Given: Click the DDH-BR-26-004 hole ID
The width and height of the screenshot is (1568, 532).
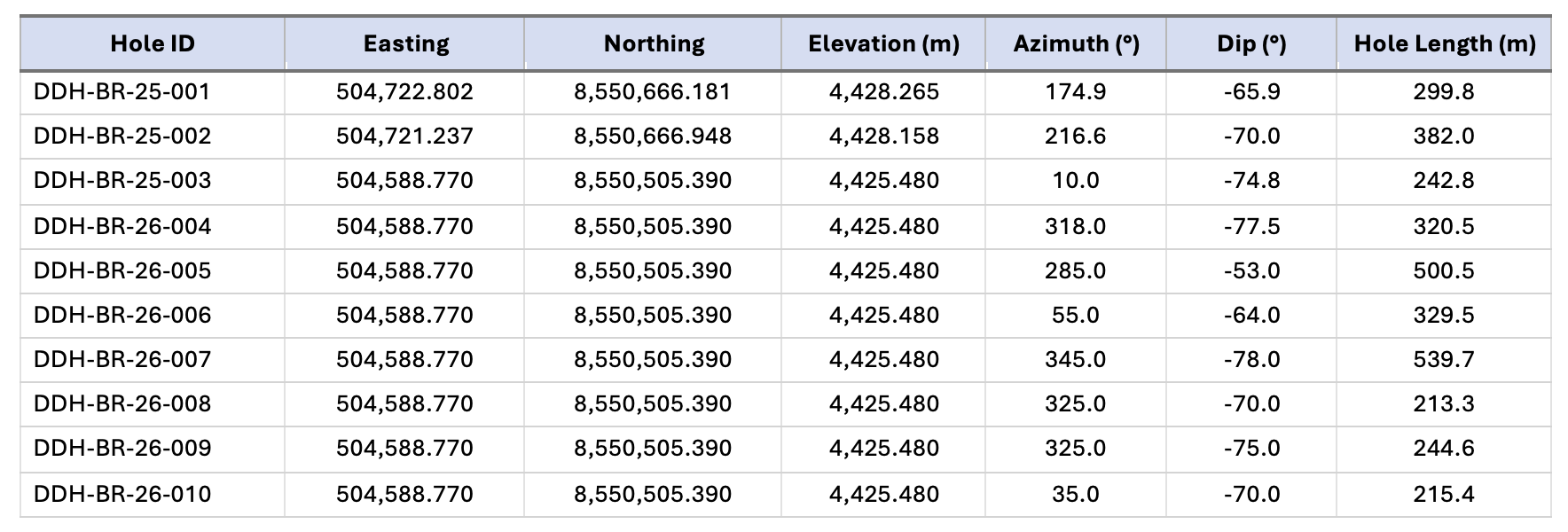Looking at the screenshot, I should 122,226.
